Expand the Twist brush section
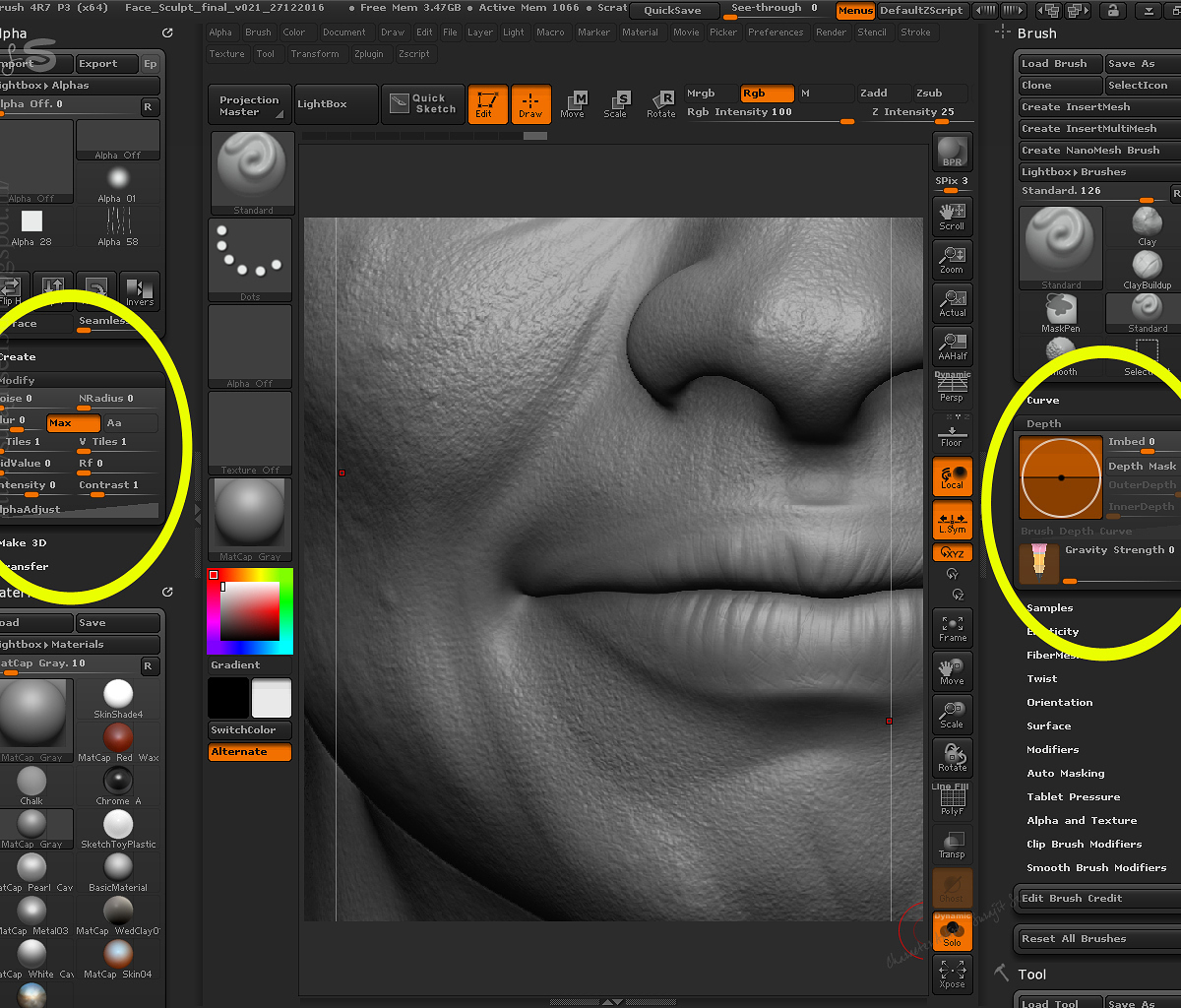Viewport: 1181px width, 1008px height. (x=1041, y=679)
